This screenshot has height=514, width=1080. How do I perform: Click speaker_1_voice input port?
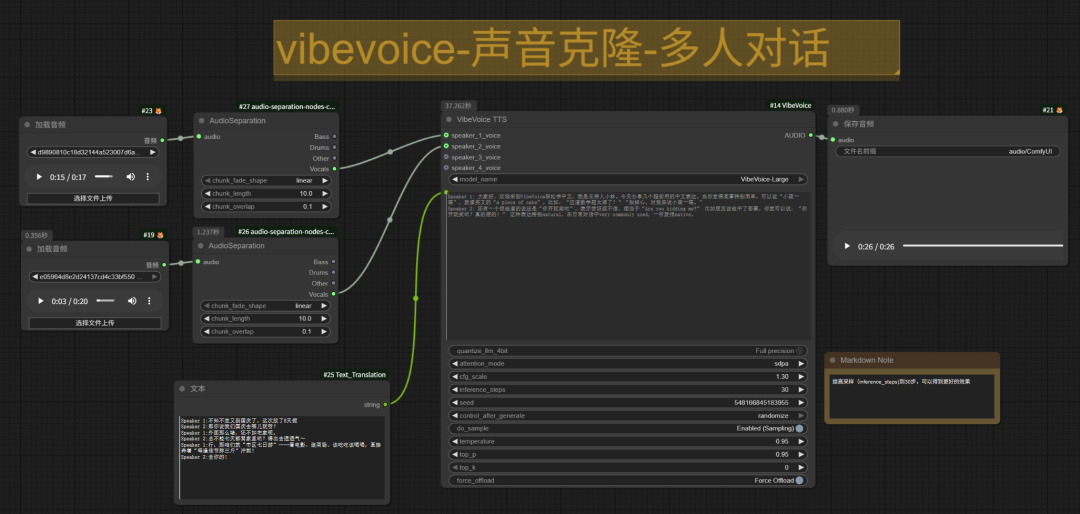446,135
